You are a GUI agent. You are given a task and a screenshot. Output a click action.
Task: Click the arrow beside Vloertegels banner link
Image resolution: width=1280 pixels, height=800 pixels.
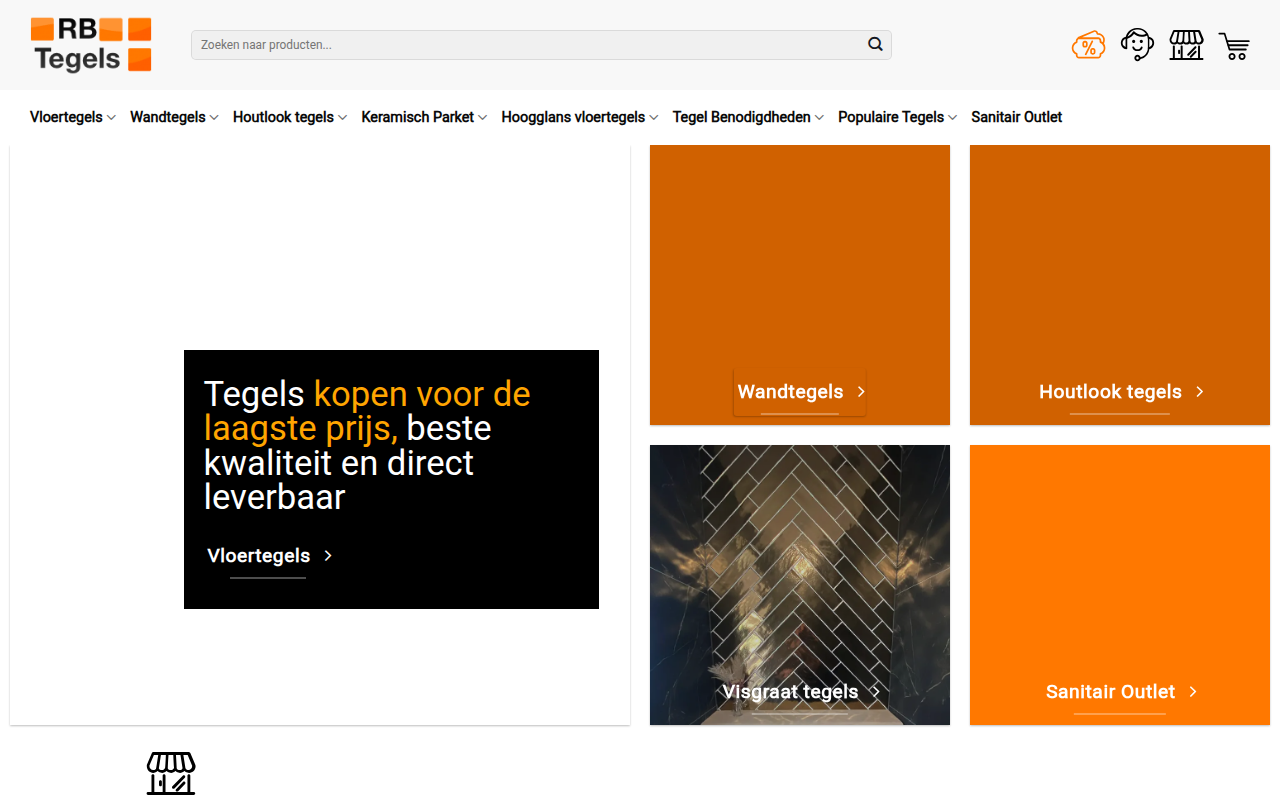(x=328, y=556)
